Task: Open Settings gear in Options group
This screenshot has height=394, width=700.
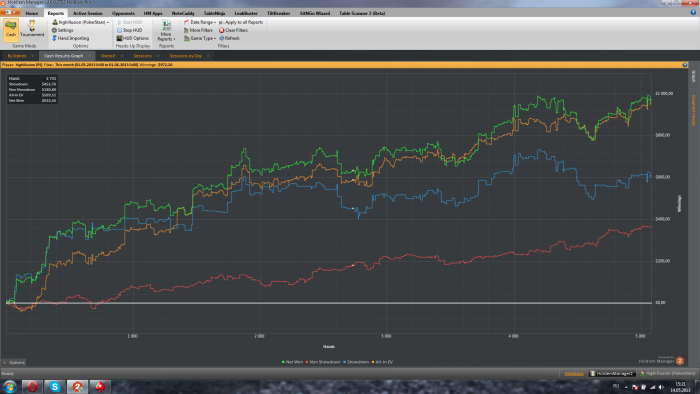Action: tap(62, 30)
